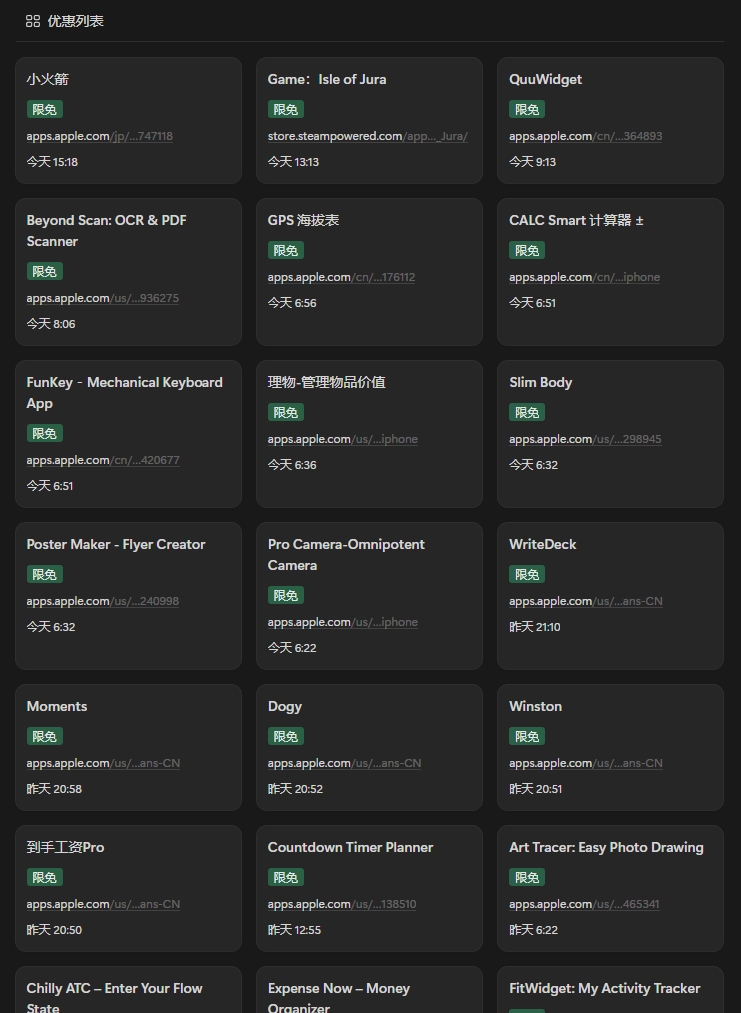Click the grid icon beside 优惠列表
The width and height of the screenshot is (741, 1013).
[33, 21]
